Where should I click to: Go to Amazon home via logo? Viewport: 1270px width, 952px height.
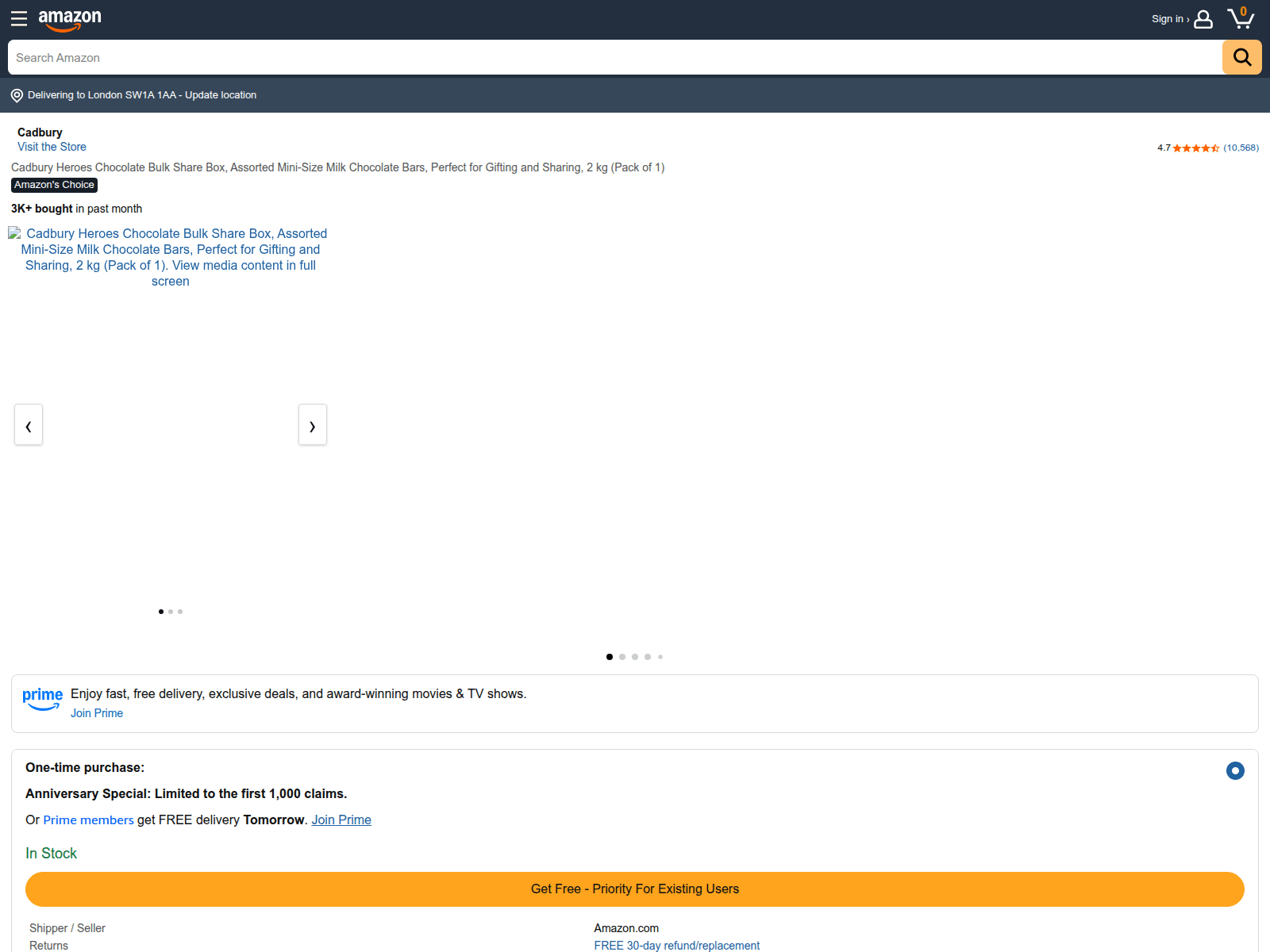coord(70,20)
